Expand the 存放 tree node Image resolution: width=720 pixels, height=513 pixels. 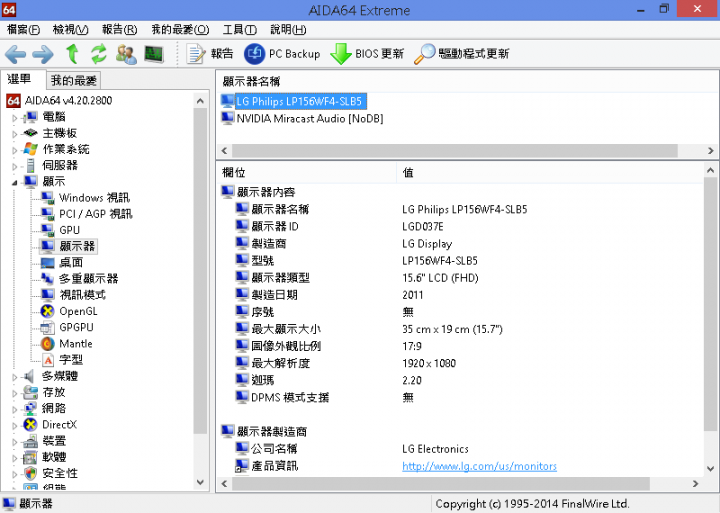click(x=15, y=393)
